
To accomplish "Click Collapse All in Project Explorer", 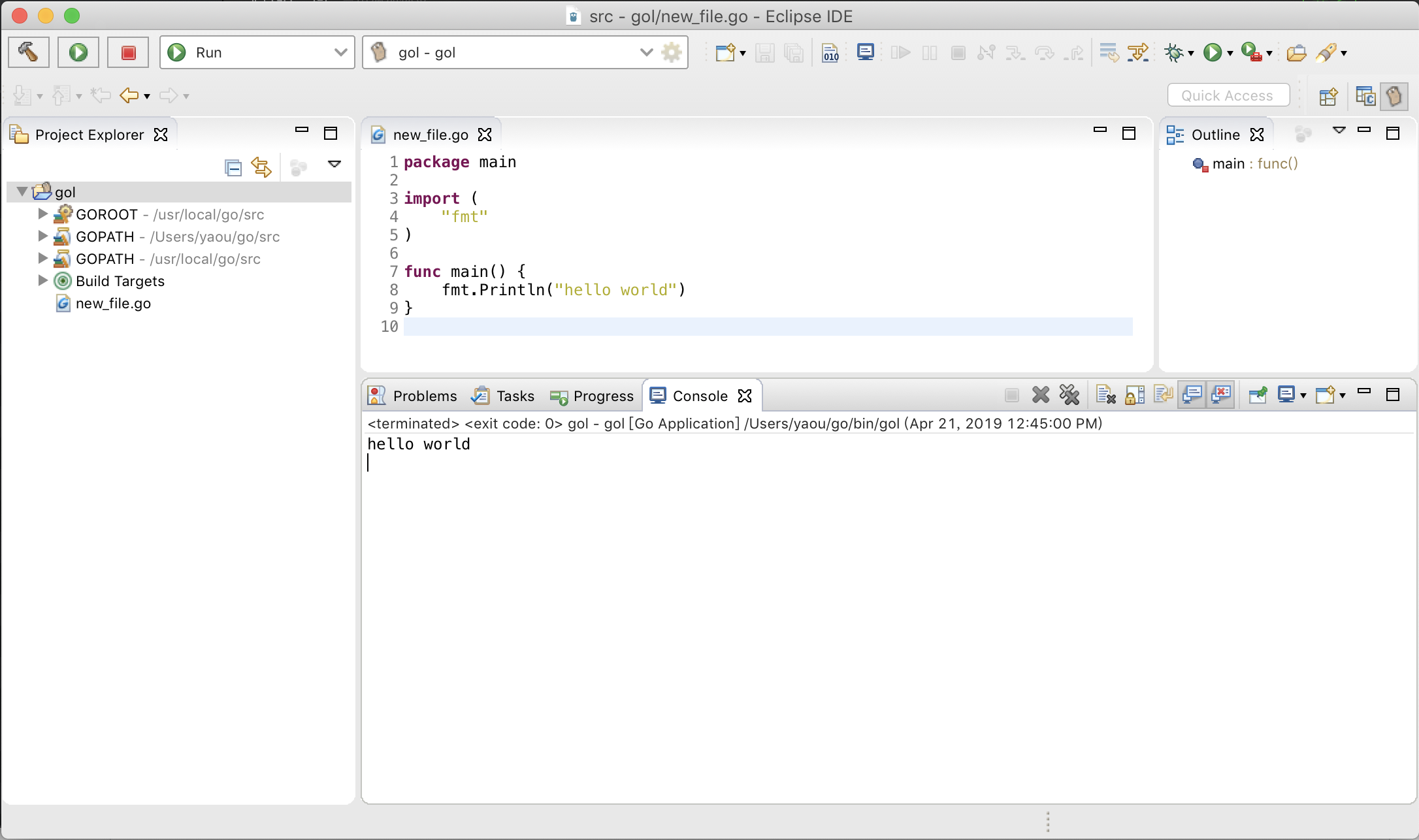I will [233, 168].
